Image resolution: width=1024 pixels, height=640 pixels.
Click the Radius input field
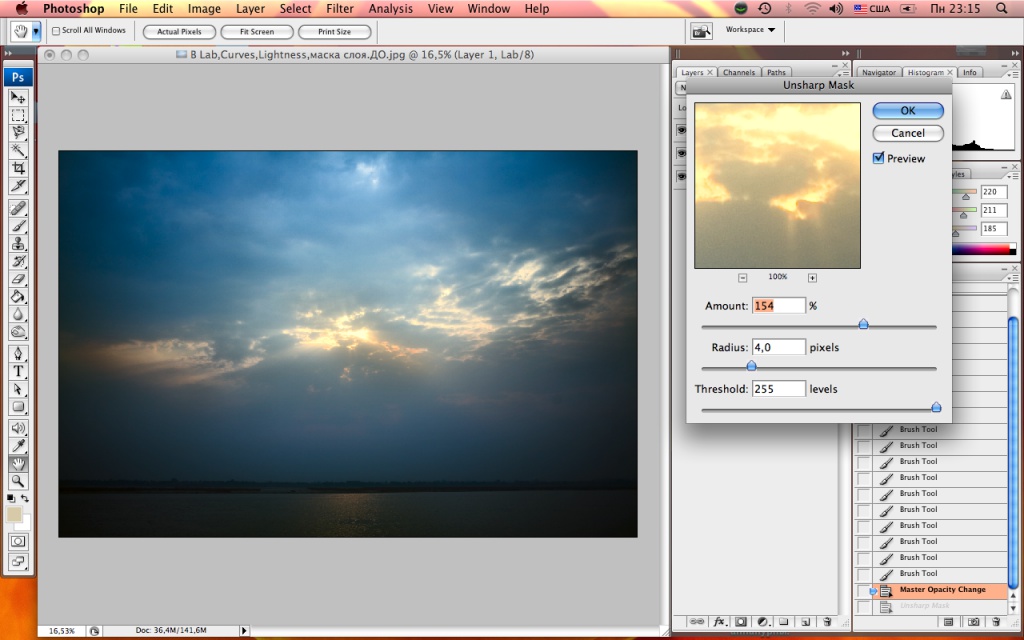coord(778,347)
